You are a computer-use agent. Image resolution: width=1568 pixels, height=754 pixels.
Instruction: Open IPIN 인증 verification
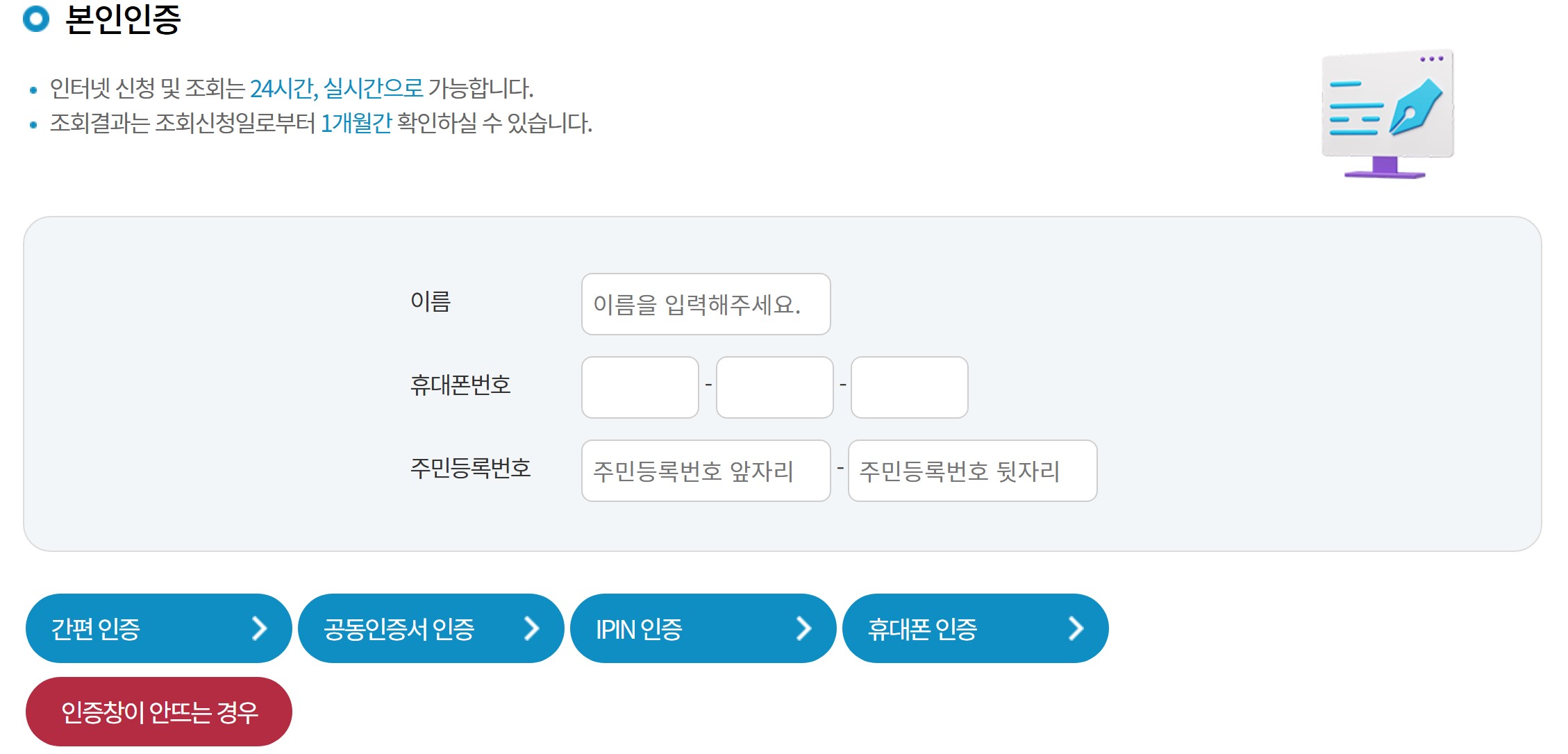point(703,628)
